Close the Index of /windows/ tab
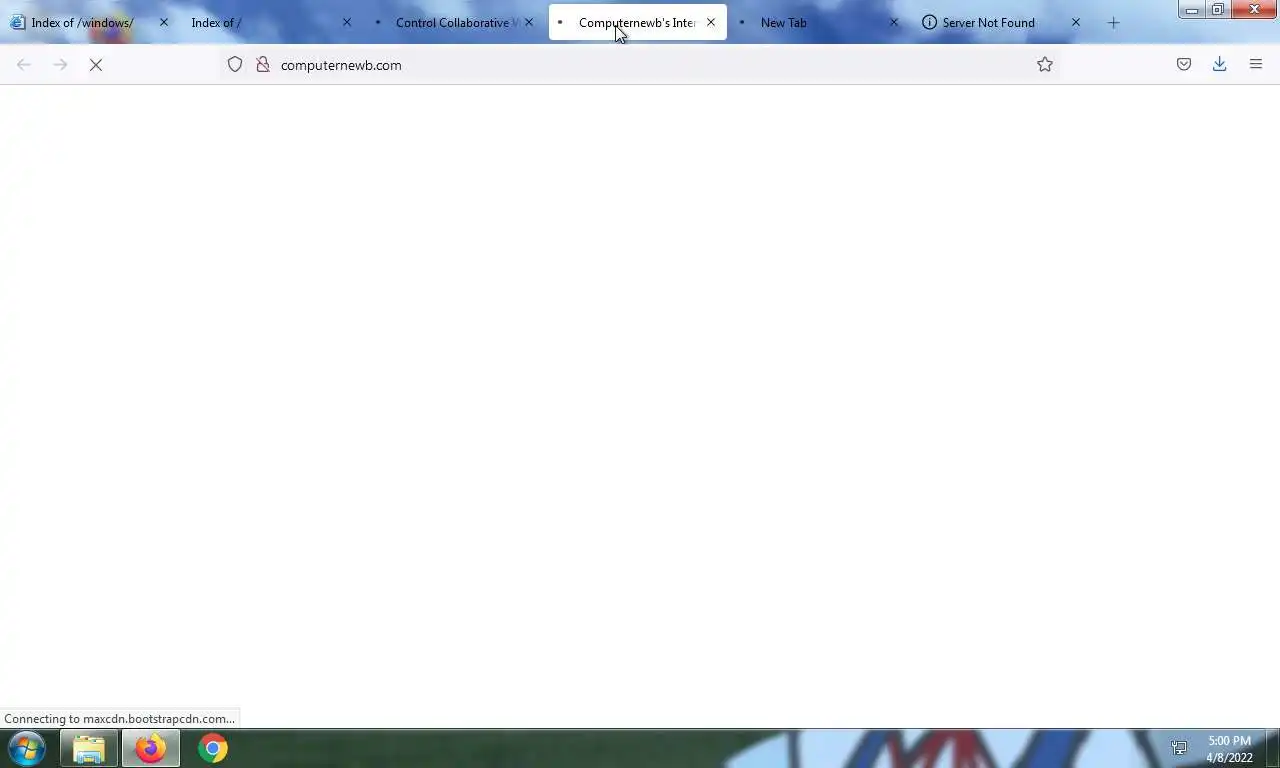This screenshot has width=1280, height=768. tap(164, 22)
